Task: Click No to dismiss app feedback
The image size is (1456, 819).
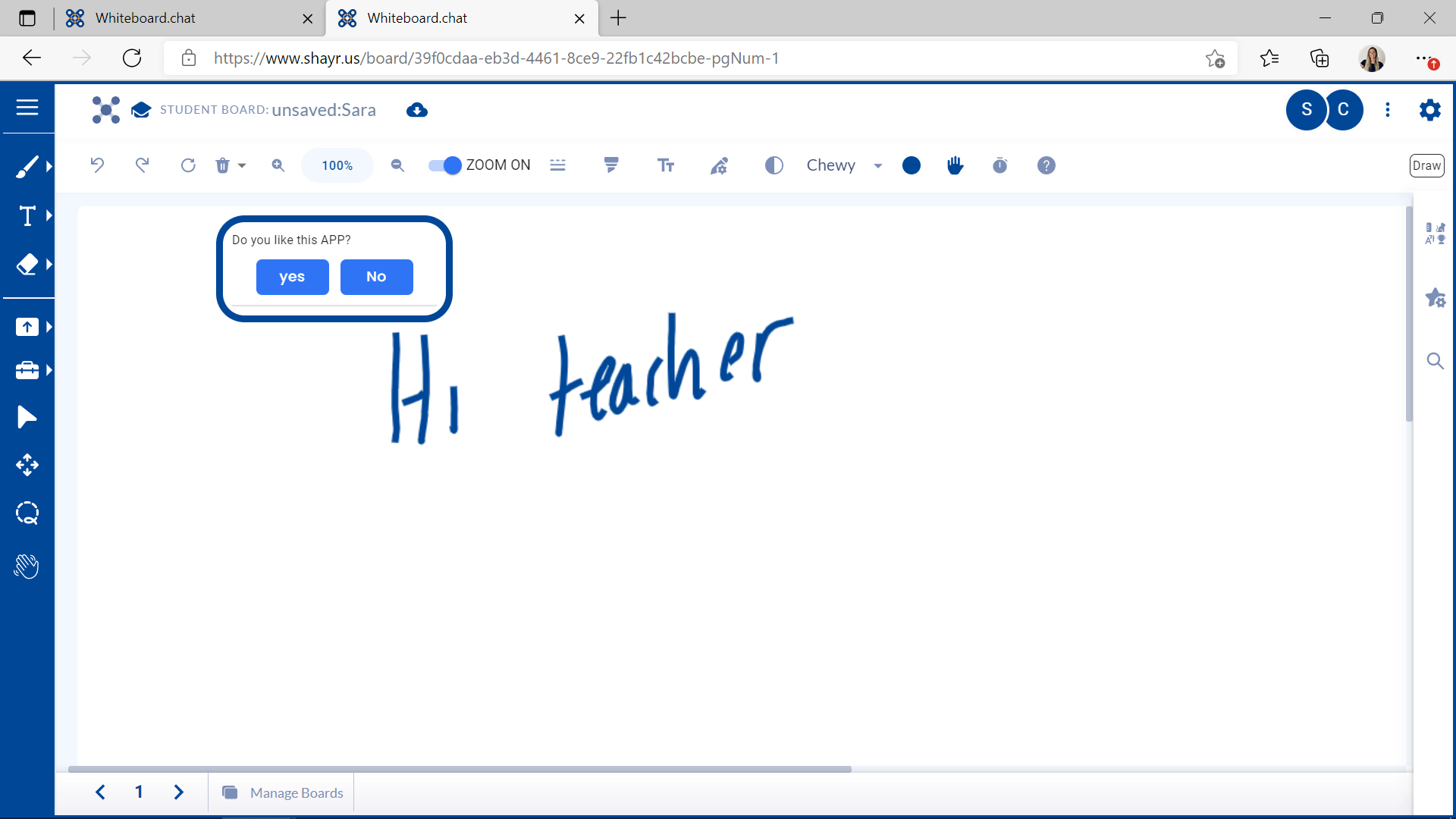Action: 377,276
